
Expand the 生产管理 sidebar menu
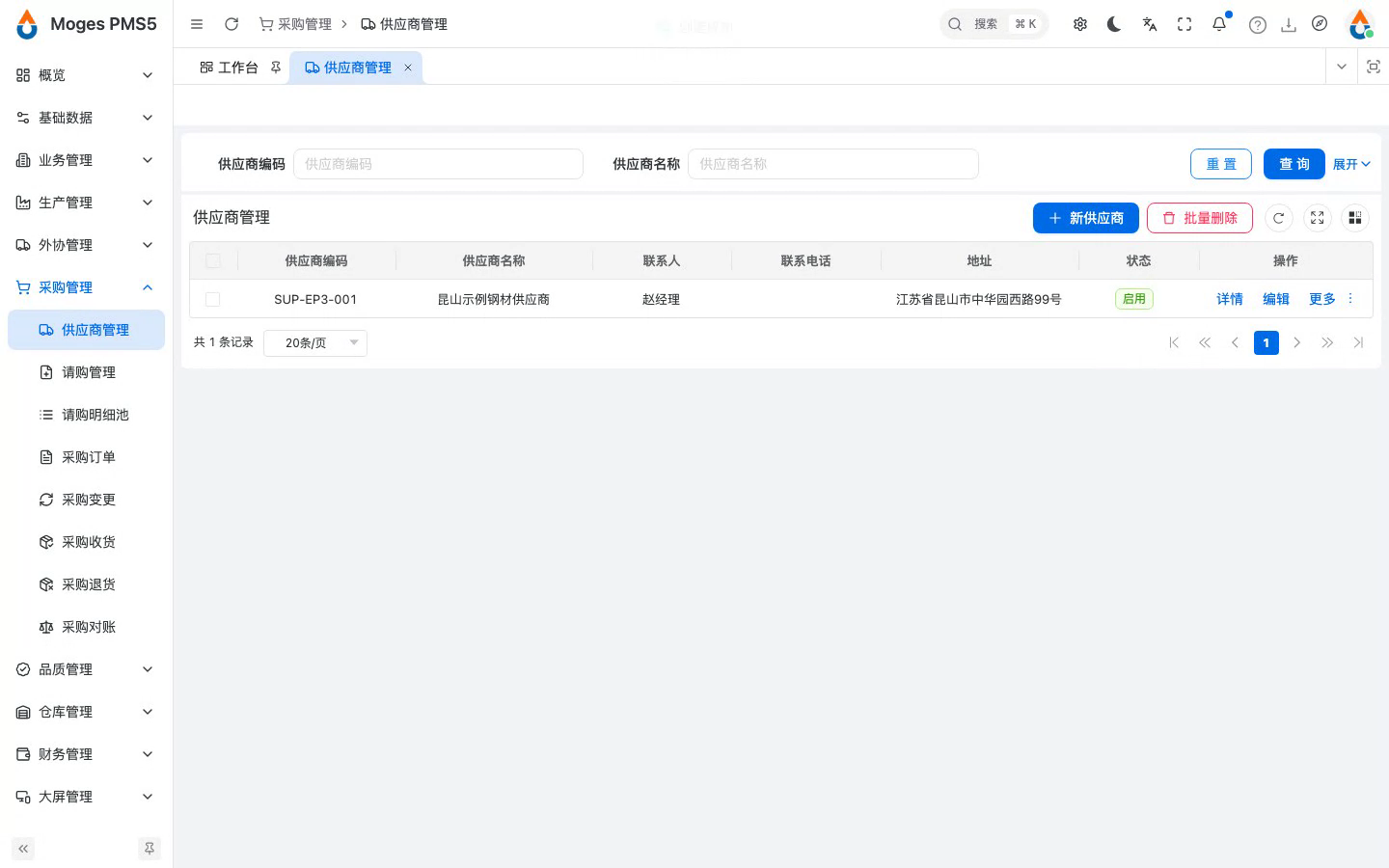click(86, 203)
